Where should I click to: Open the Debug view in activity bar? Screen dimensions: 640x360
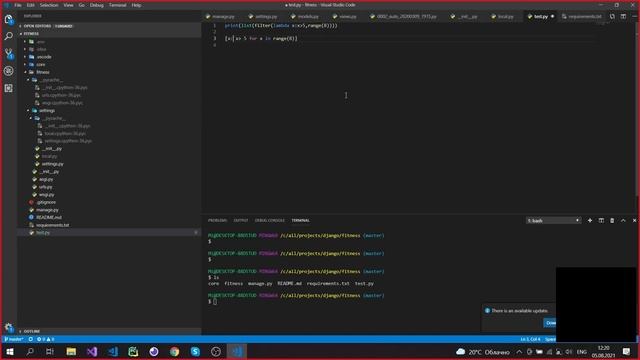click(x=9, y=71)
